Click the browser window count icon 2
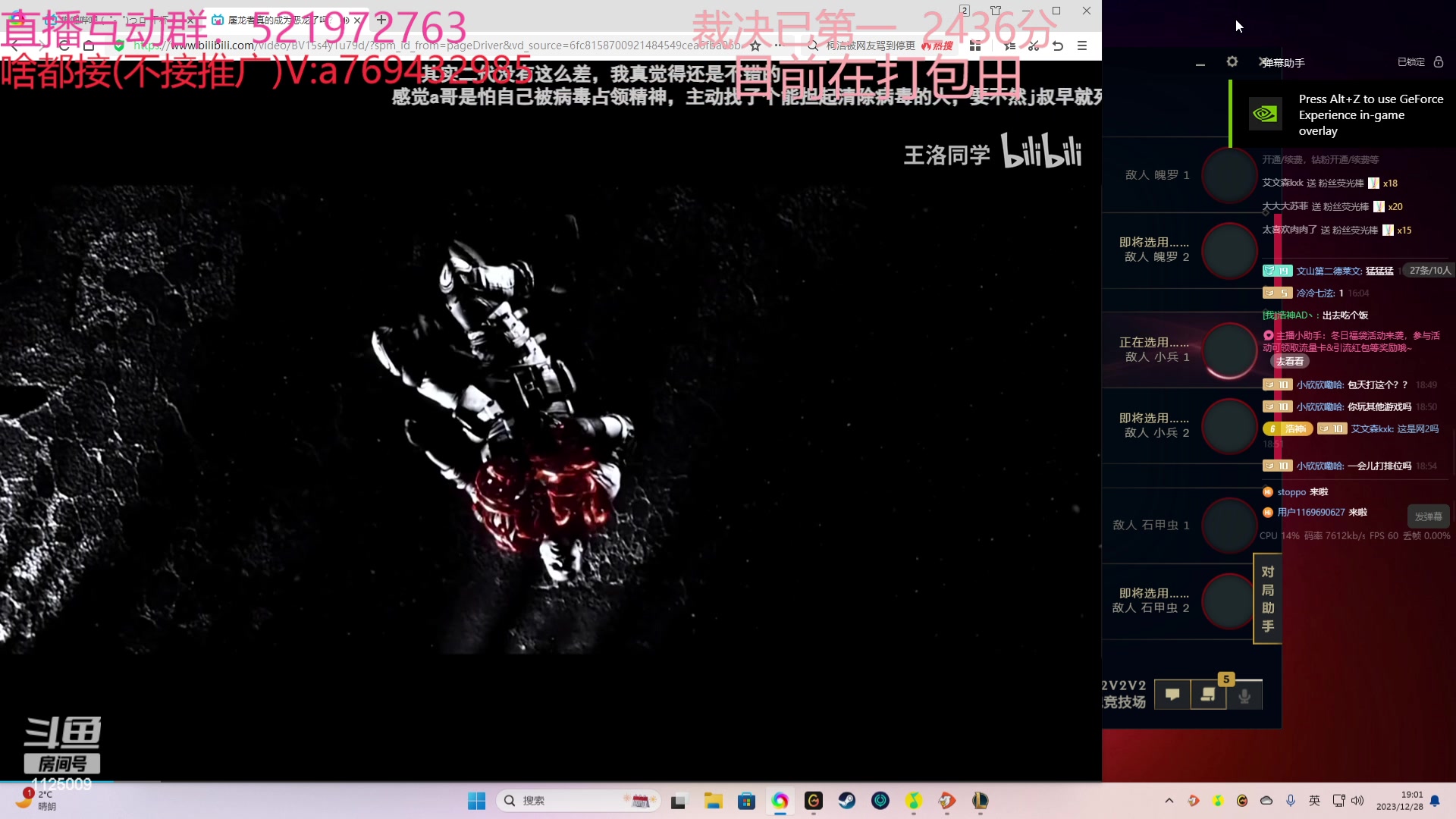 tap(964, 11)
